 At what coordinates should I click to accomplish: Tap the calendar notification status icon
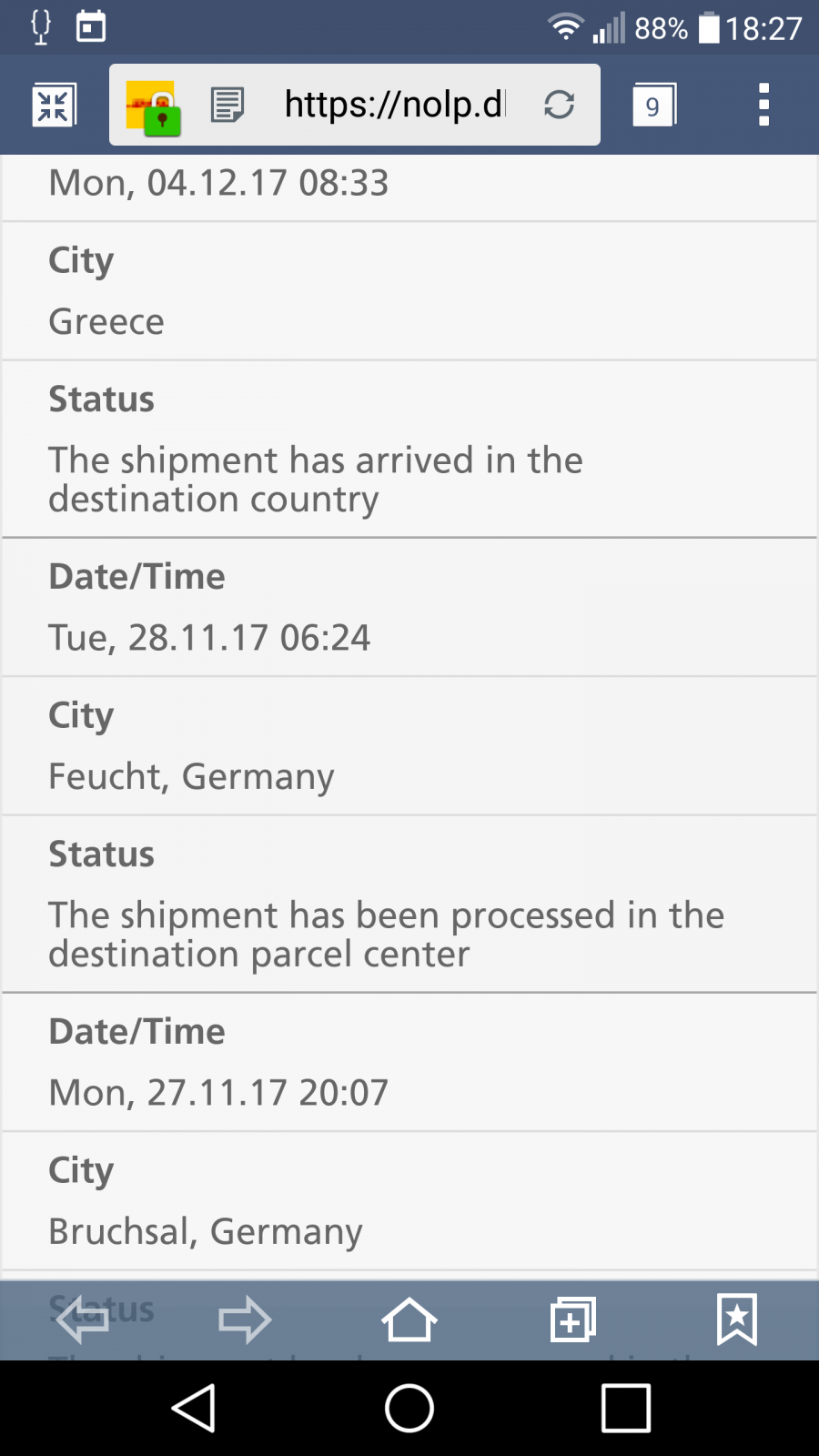click(x=91, y=27)
